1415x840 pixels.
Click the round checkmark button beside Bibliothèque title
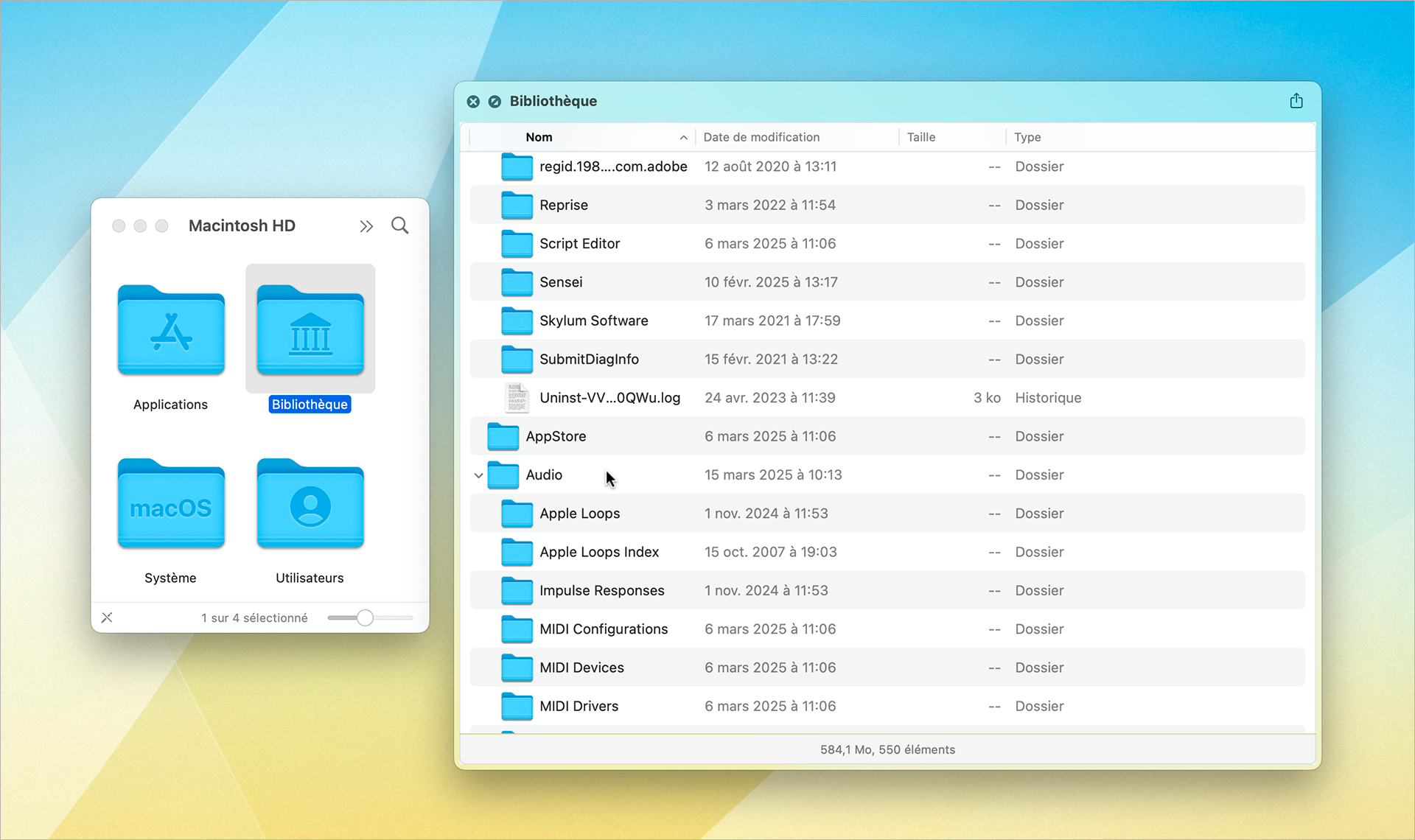pos(495,102)
